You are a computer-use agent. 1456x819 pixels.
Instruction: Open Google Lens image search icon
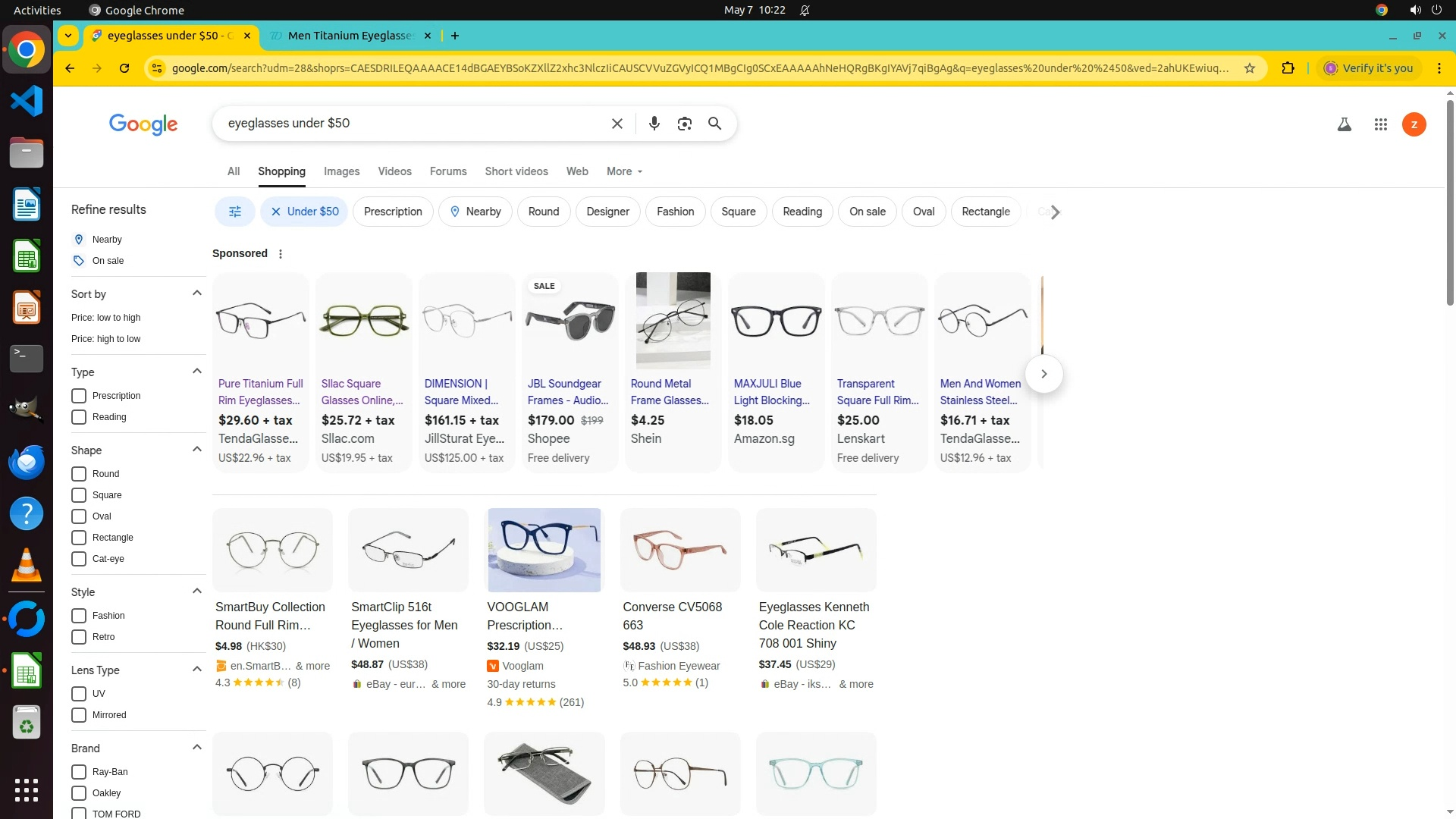click(684, 124)
